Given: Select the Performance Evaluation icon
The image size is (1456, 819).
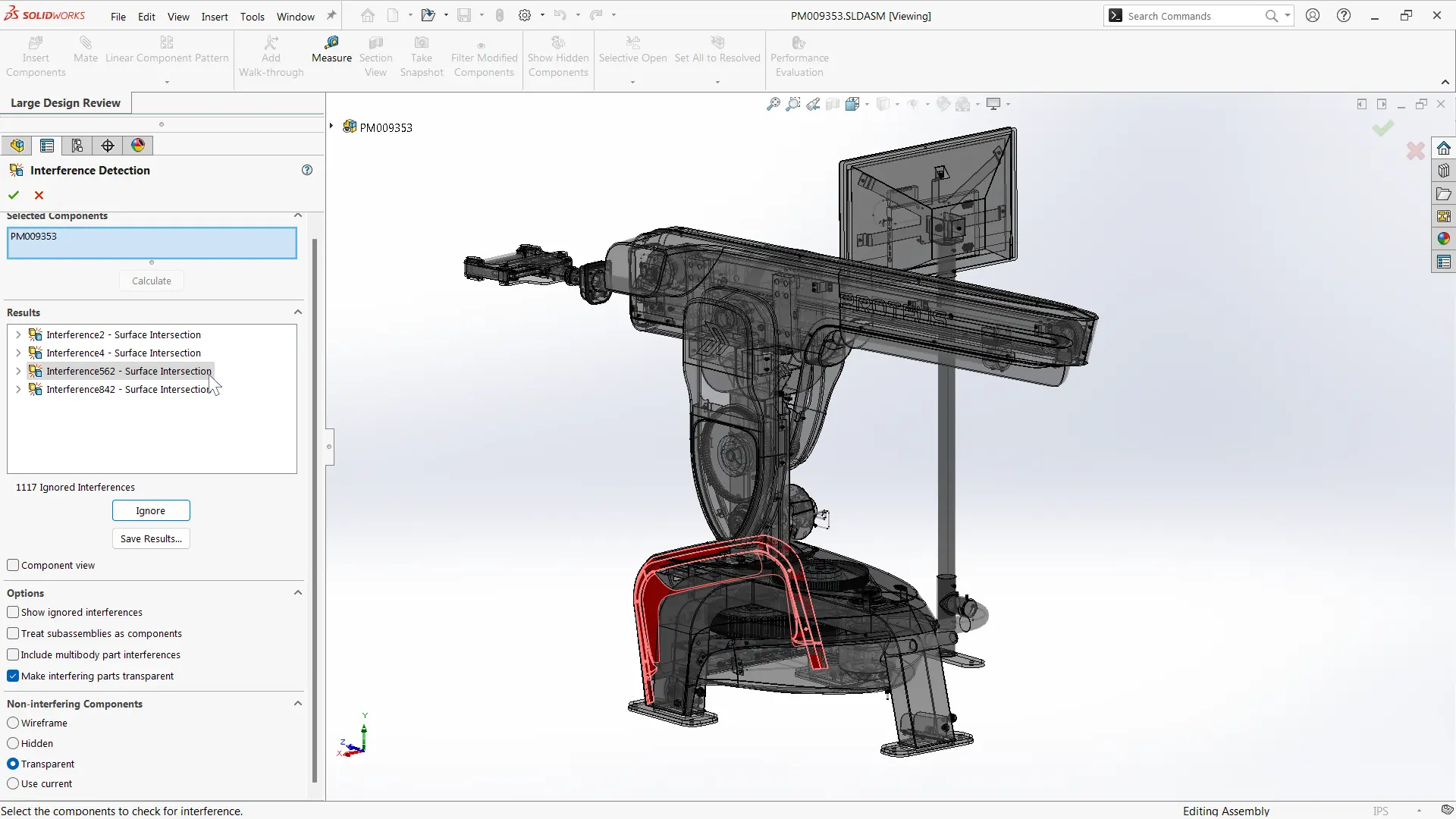Looking at the screenshot, I should (800, 42).
